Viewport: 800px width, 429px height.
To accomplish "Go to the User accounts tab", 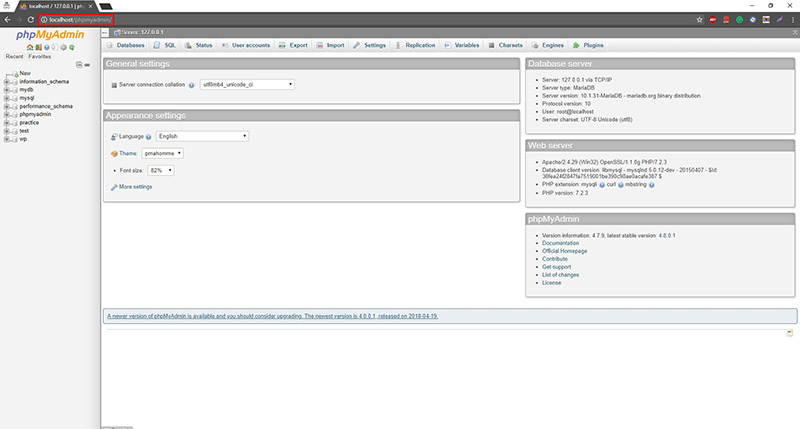I will [x=246, y=45].
